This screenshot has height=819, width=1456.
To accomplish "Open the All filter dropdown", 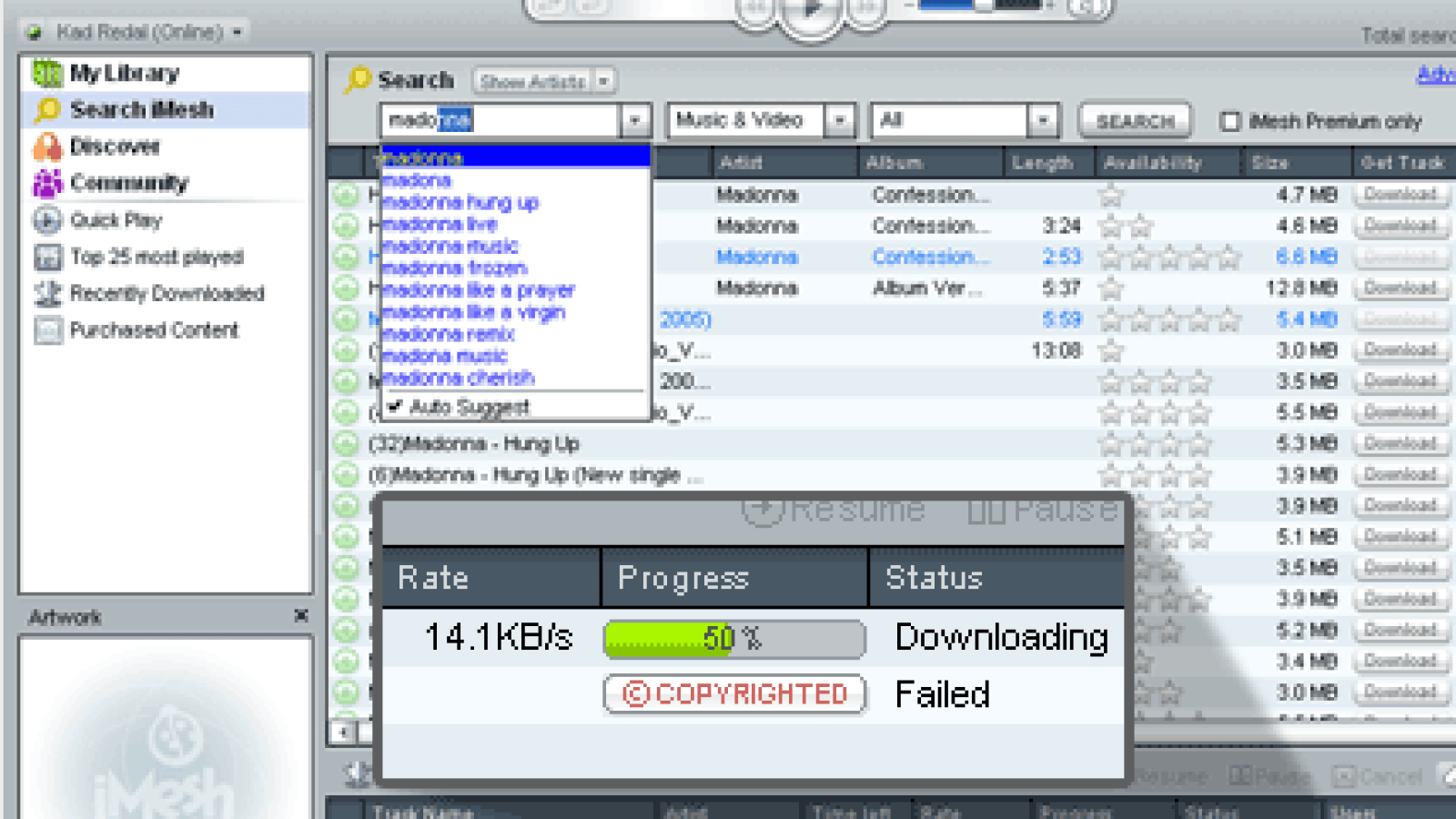I will [1042, 120].
